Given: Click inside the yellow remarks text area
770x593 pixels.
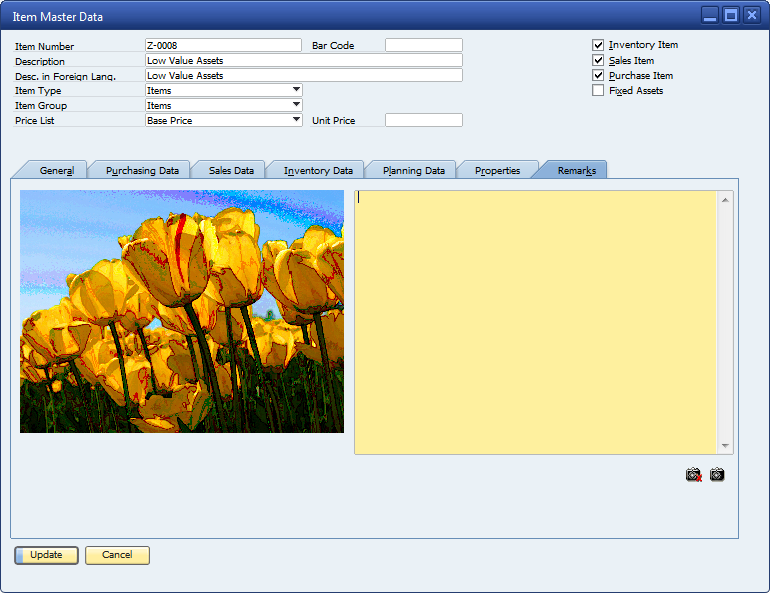Looking at the screenshot, I should coord(535,323).
